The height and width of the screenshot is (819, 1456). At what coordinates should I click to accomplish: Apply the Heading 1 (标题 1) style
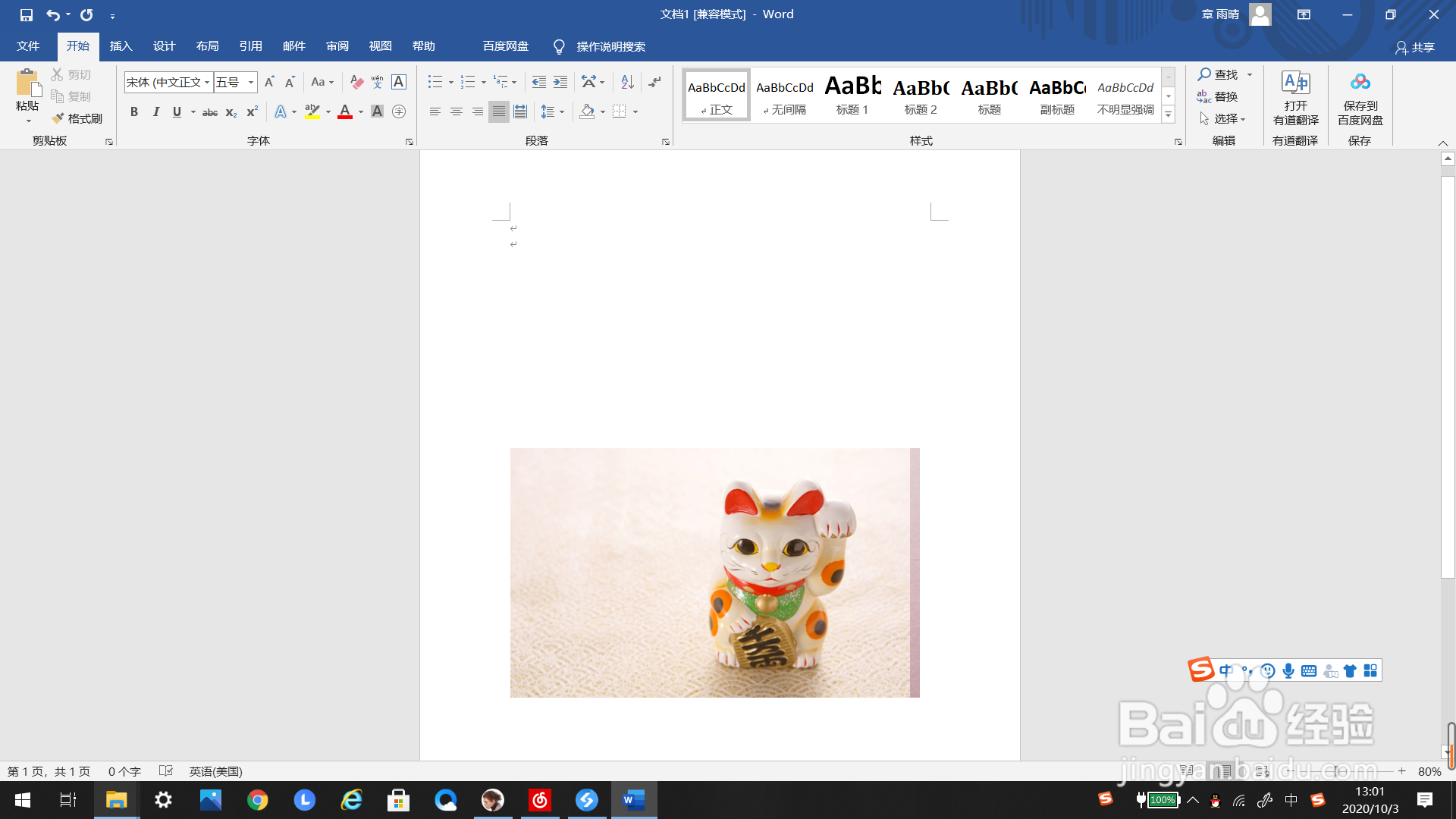pos(852,95)
